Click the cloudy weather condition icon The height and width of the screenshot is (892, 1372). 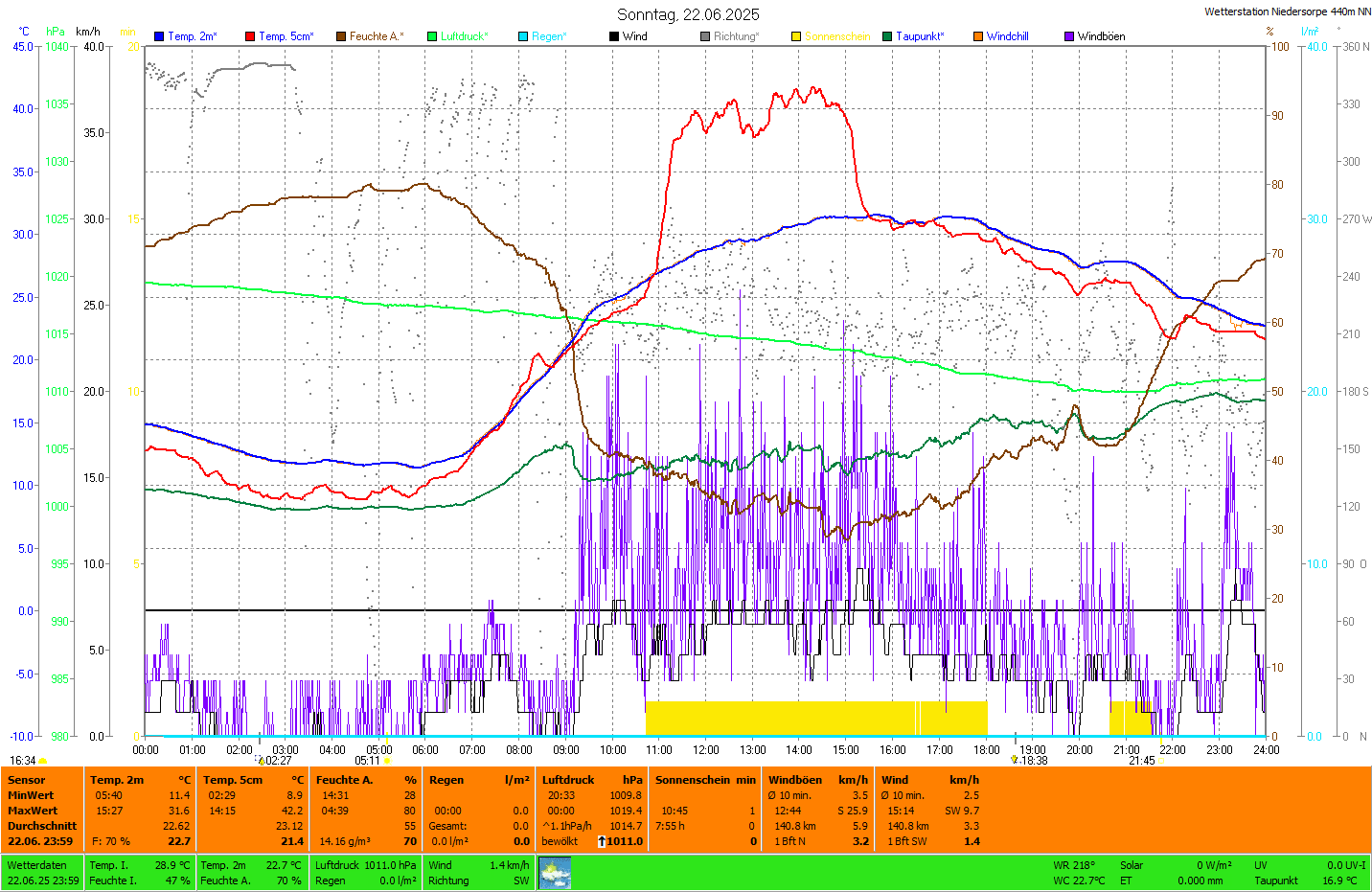(x=555, y=873)
